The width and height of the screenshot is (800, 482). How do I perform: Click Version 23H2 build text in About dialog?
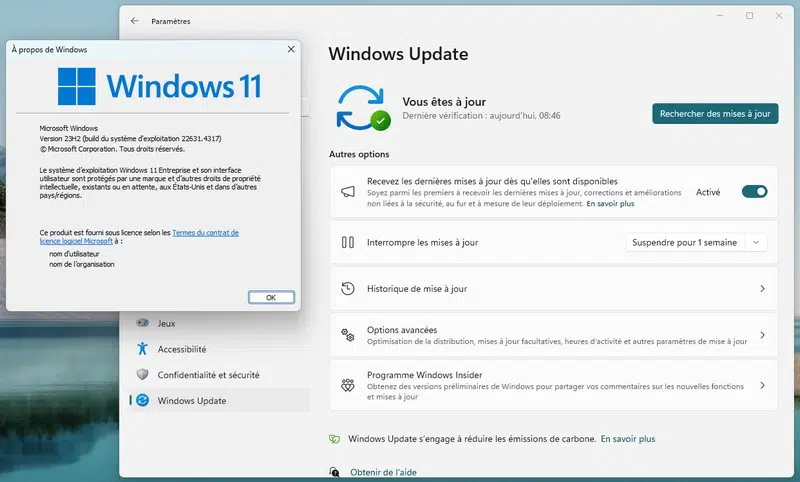pyautogui.click(x=131, y=139)
